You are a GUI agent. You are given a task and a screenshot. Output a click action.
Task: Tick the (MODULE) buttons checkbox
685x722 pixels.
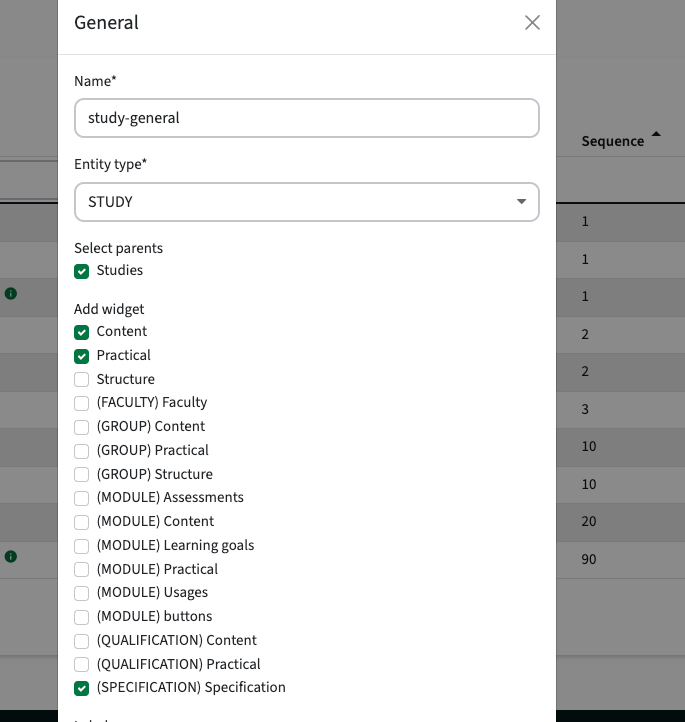pos(81,617)
